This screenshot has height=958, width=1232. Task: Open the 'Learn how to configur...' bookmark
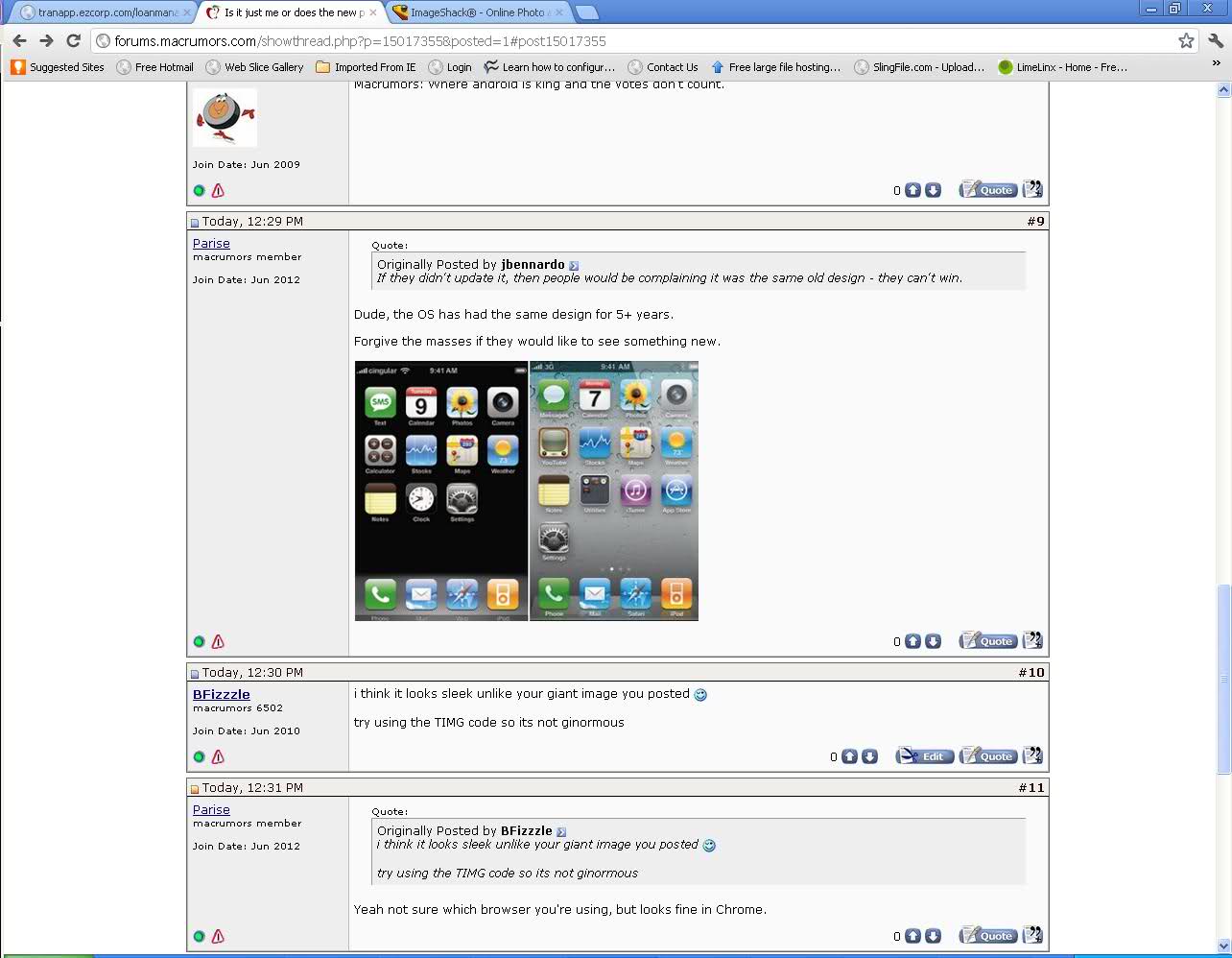pos(550,67)
